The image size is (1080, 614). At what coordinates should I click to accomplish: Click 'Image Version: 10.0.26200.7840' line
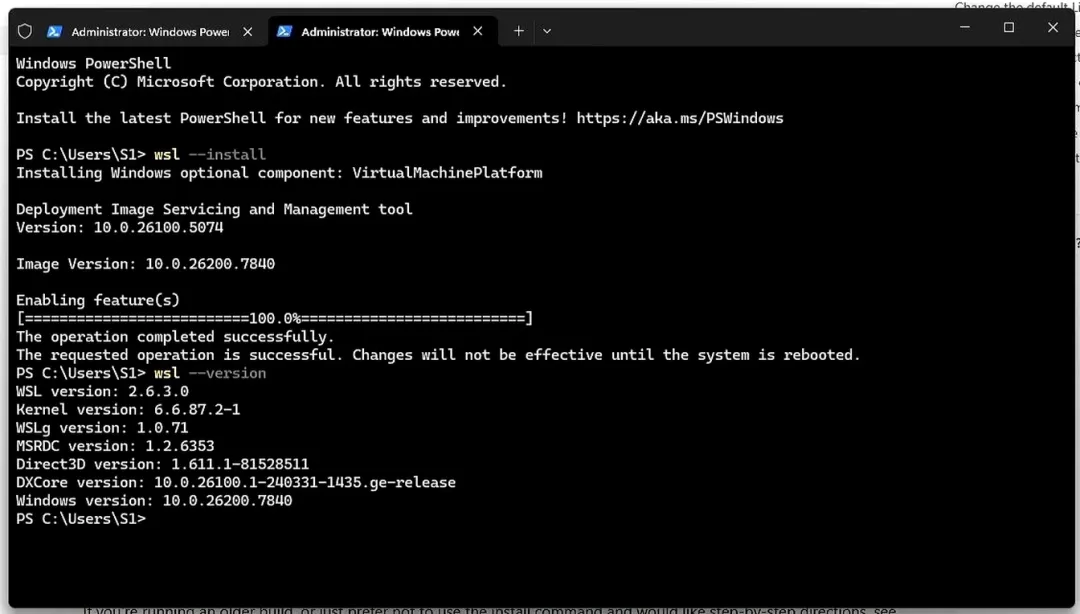pyautogui.click(x=145, y=264)
